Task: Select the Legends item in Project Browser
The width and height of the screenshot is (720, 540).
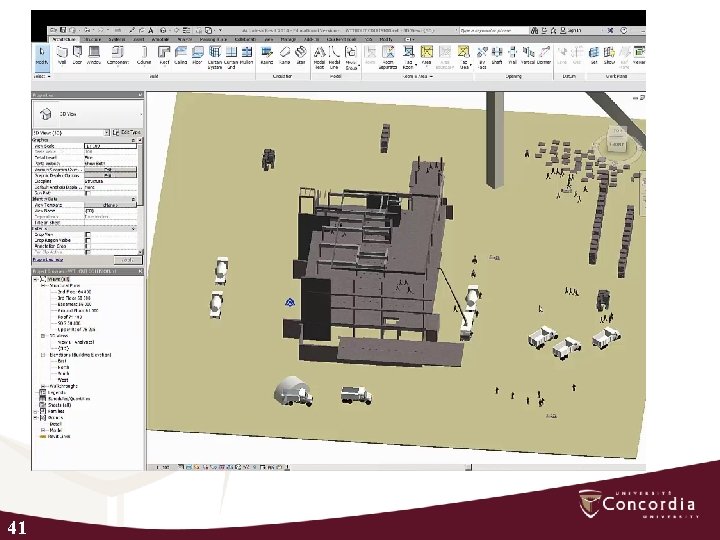Action: (56, 393)
